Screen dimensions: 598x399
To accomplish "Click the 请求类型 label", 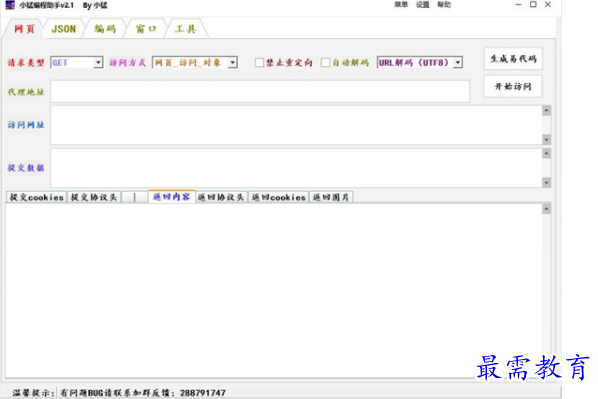I will pyautogui.click(x=26, y=63).
